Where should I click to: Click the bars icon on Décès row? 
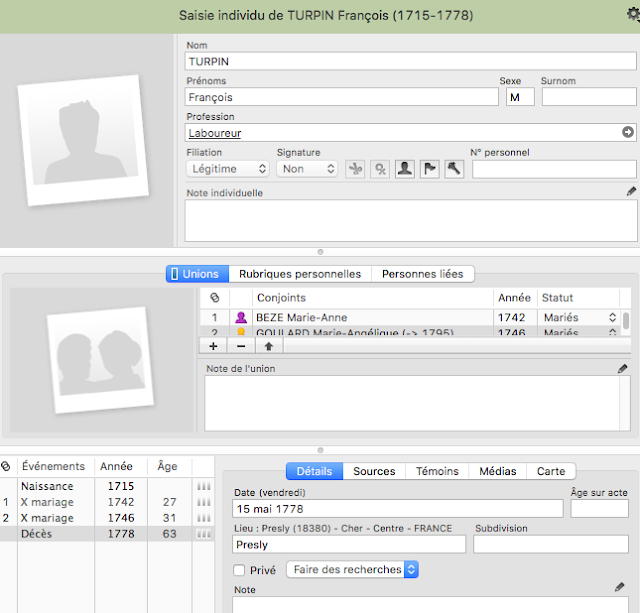point(203,534)
